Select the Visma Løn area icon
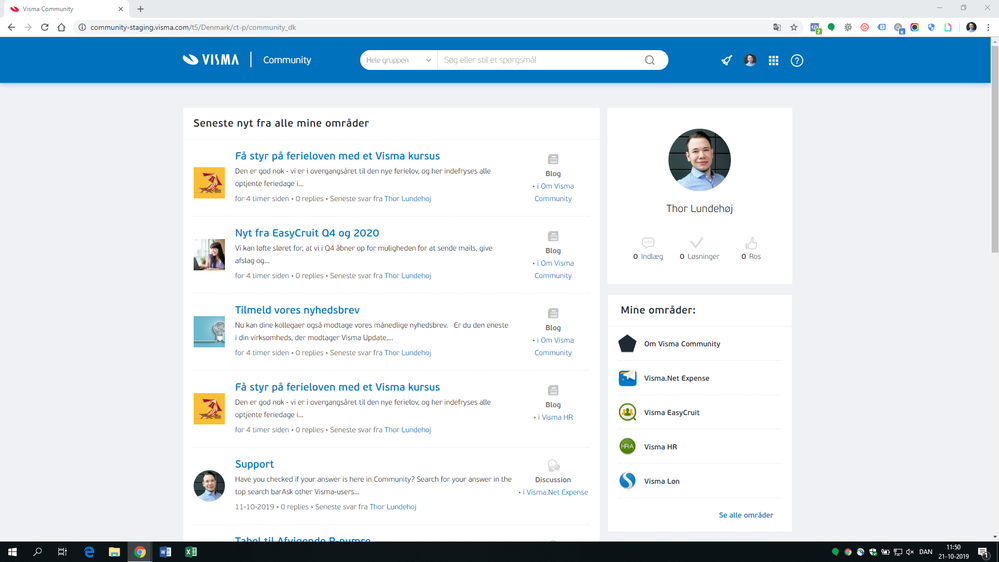Image resolution: width=999 pixels, height=562 pixels. [628, 481]
